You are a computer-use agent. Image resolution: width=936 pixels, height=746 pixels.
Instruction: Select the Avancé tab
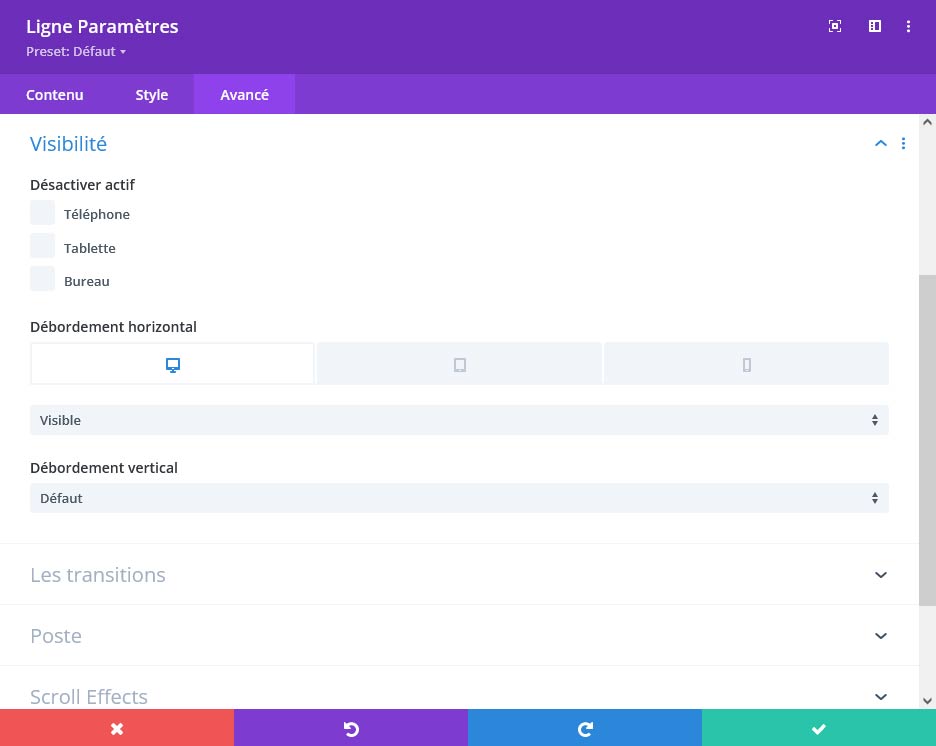coord(244,95)
